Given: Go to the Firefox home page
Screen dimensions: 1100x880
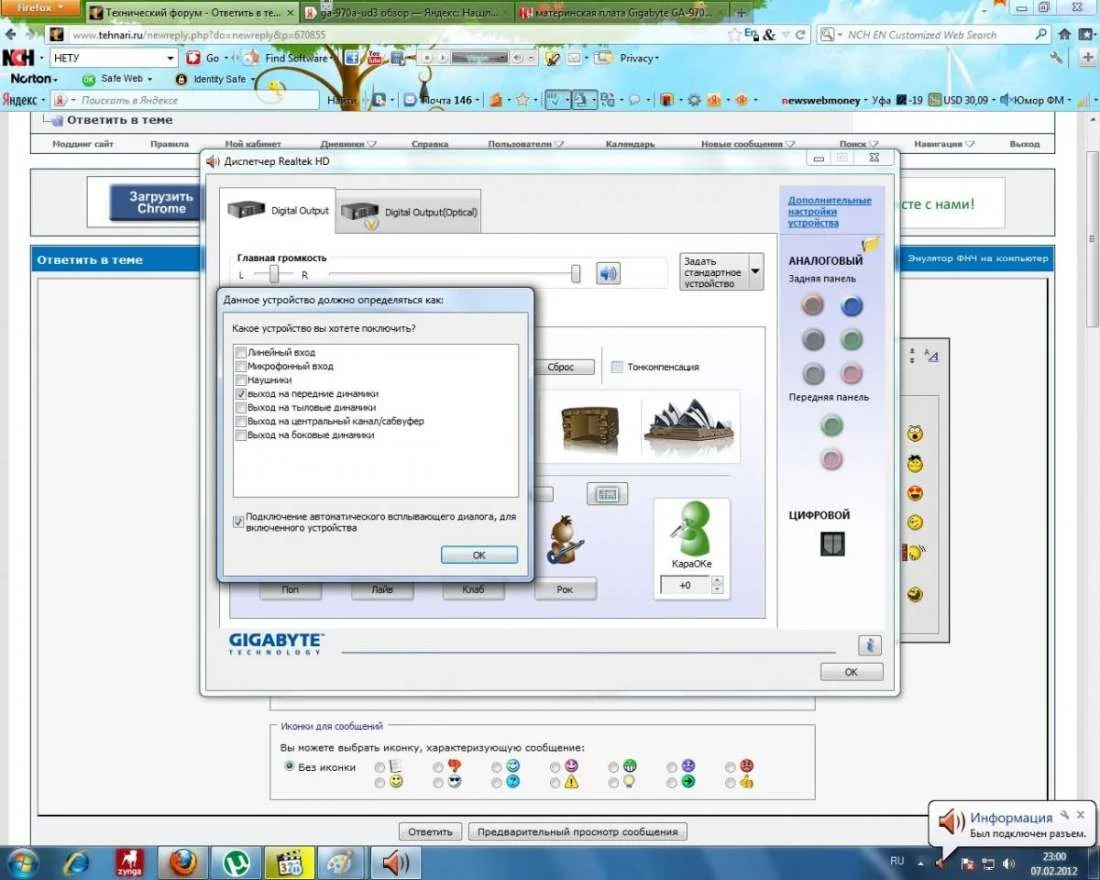Looking at the screenshot, I should pos(1064,34).
